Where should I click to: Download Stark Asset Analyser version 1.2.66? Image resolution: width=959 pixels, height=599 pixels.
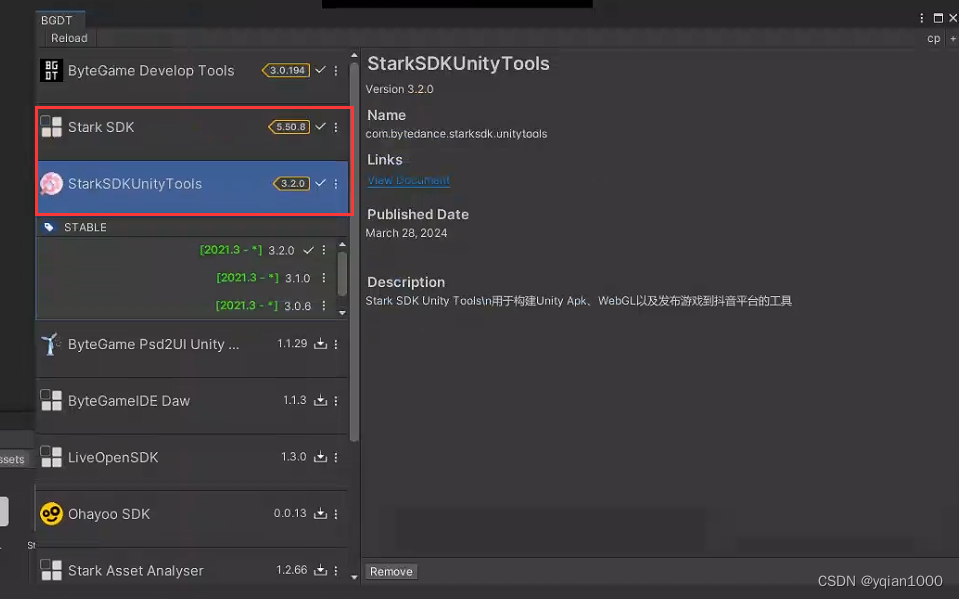pyautogui.click(x=320, y=570)
